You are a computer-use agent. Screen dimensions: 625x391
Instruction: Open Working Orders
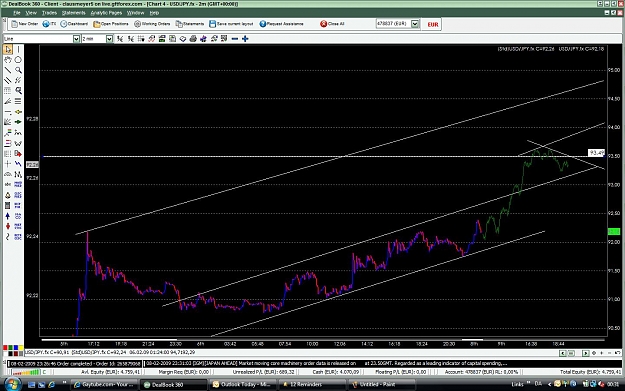(152, 24)
